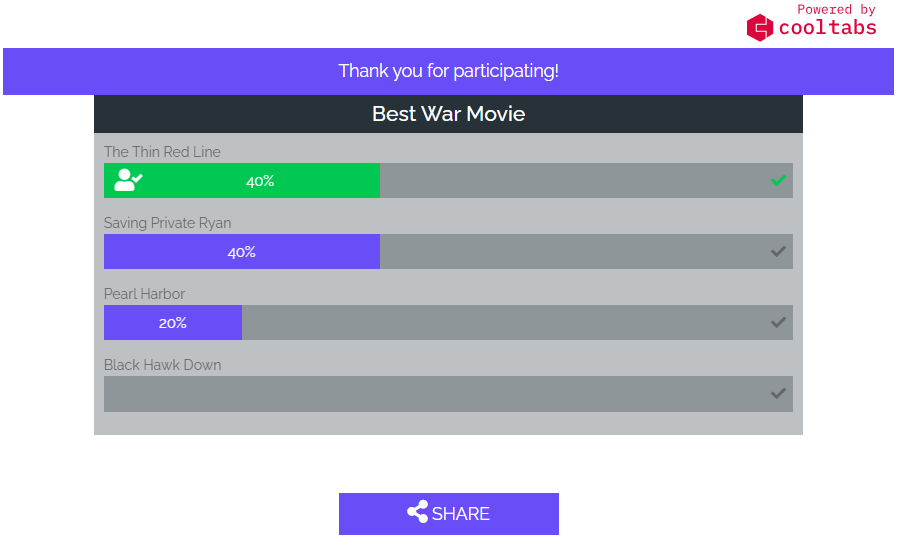This screenshot has height=553, width=897.
Task: Click green checkmark for The Thin Red Line
Action: pyautogui.click(x=778, y=180)
